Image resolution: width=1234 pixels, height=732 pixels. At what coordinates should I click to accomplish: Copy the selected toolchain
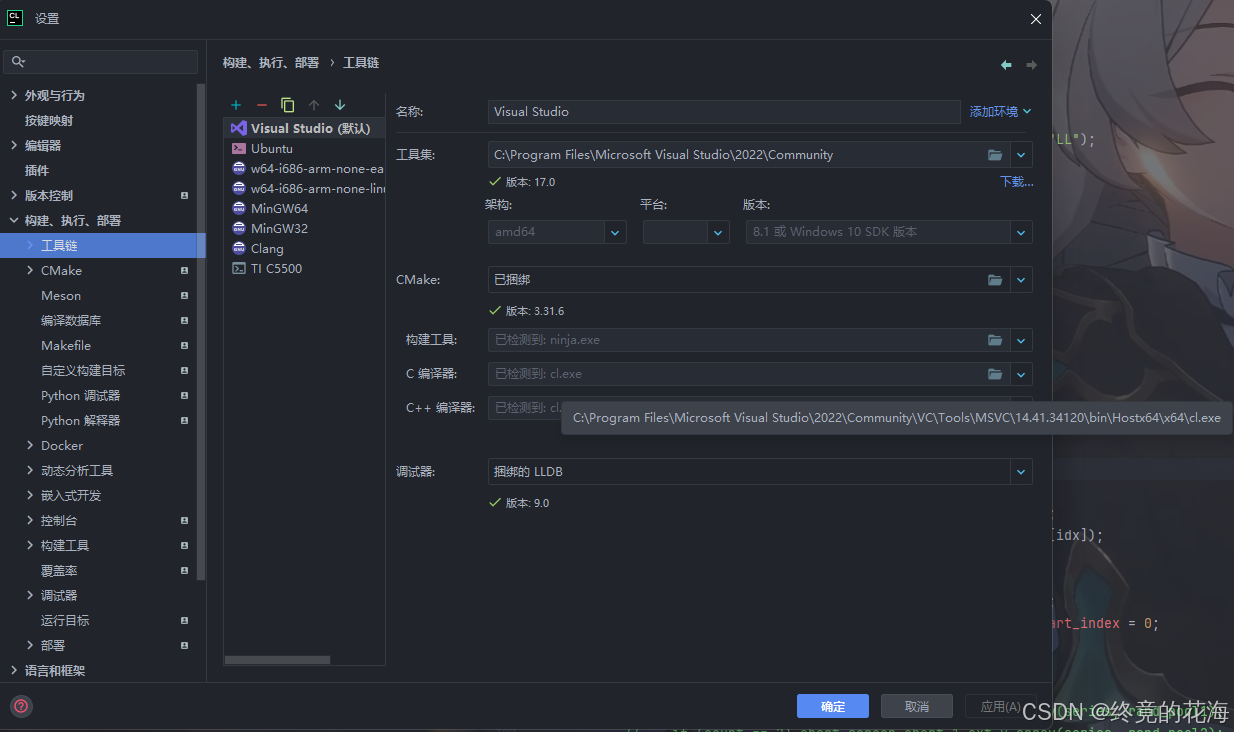tap(288, 105)
